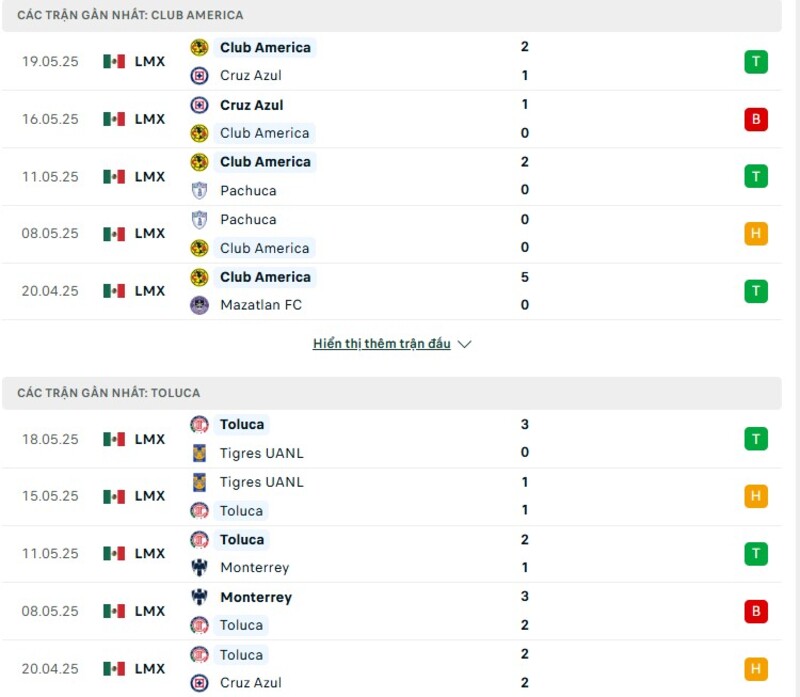The image size is (800, 697).
Task: Click the red B badge in Monterrey row
Action: [x=756, y=610]
